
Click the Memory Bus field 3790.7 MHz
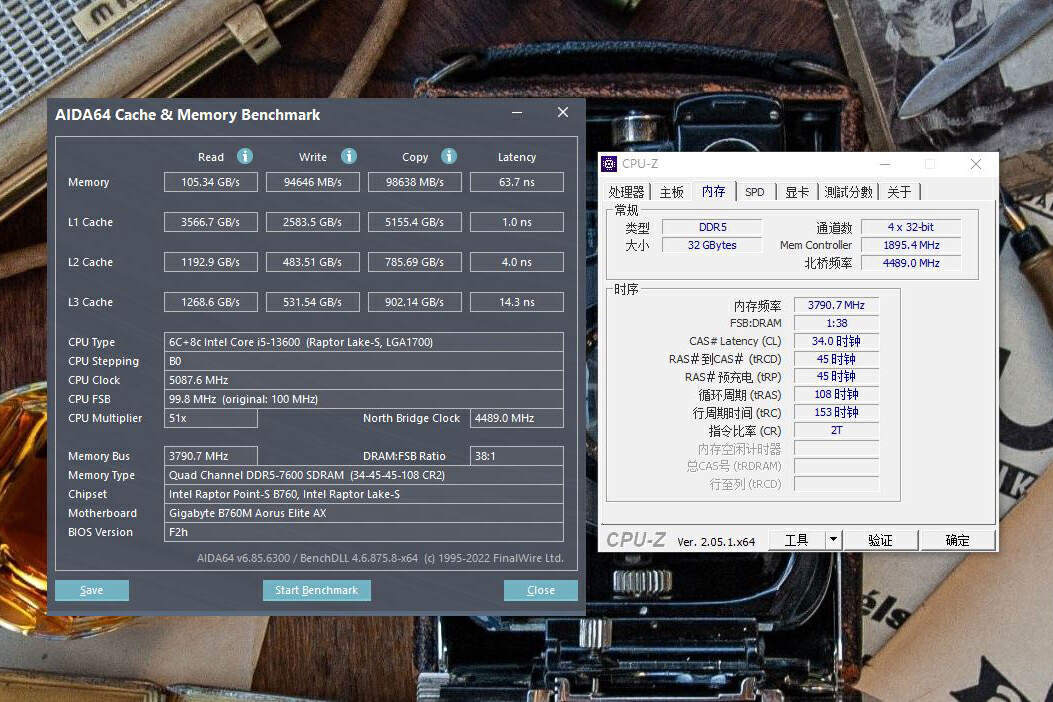click(211, 456)
